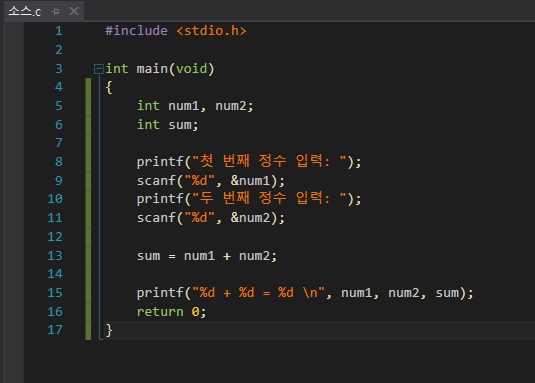535x383 pixels.
Task: Click the printf with 두 번째 정수 입력
Action: 249,198
